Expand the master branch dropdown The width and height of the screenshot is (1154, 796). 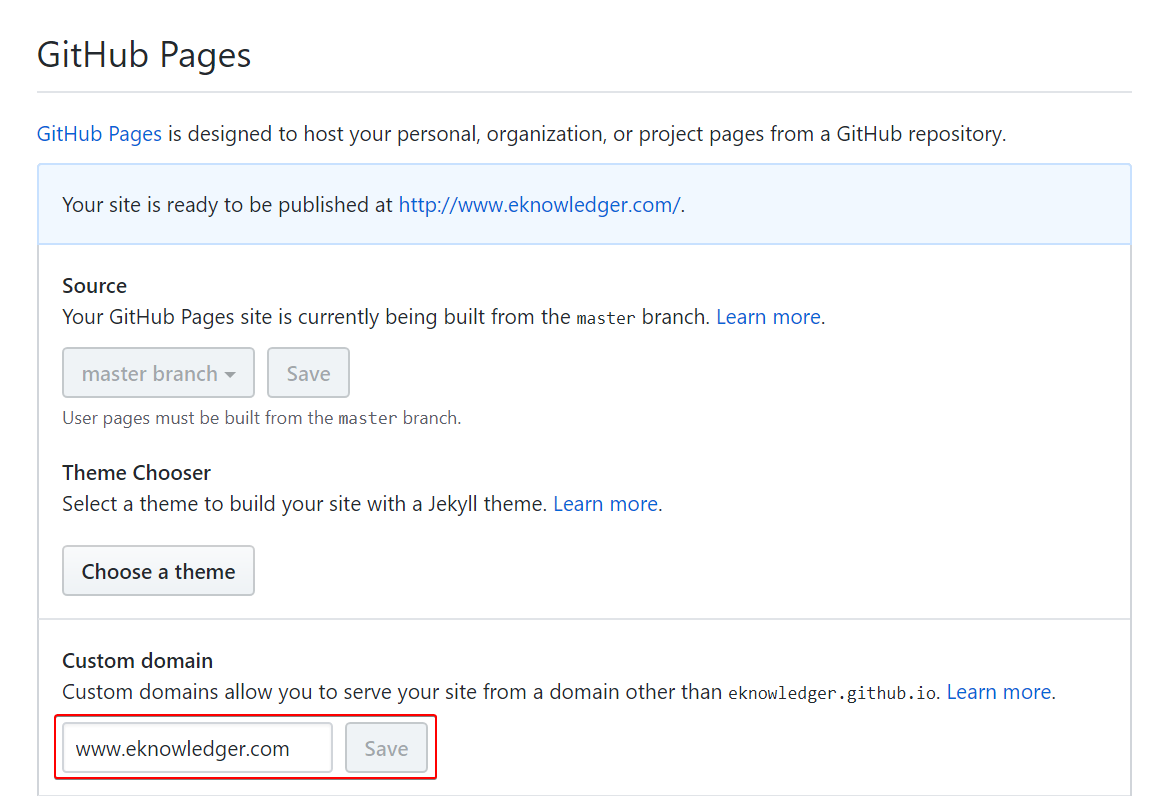pyautogui.click(x=158, y=373)
